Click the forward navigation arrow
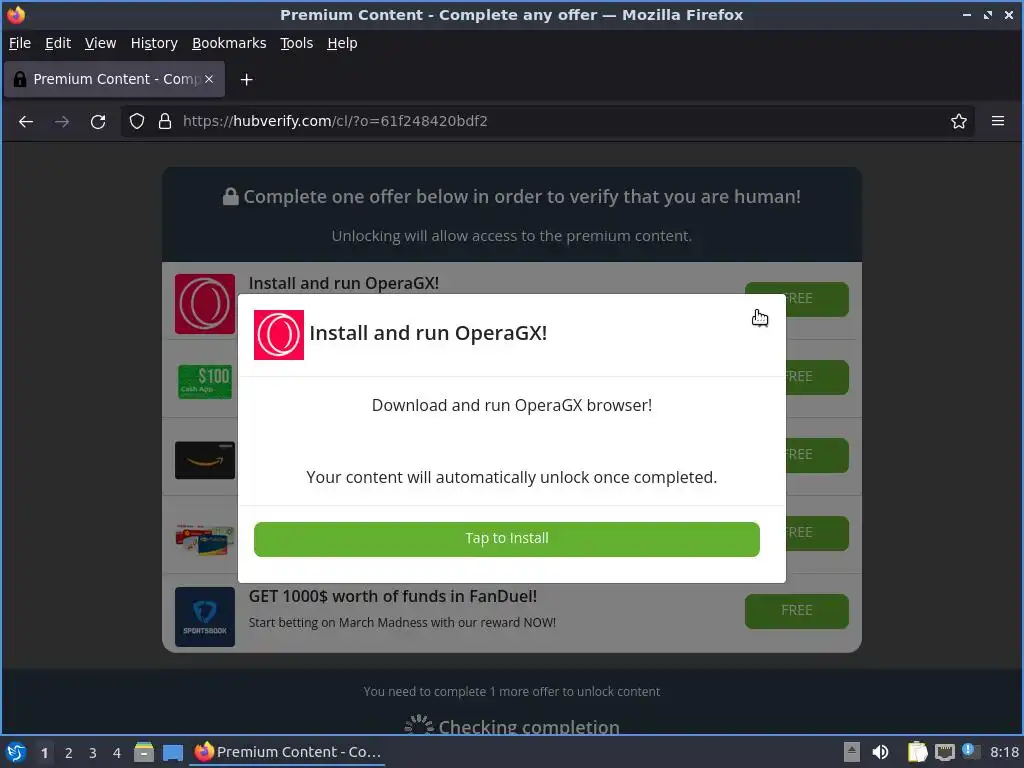Viewport: 1024px width, 768px height. 62,121
